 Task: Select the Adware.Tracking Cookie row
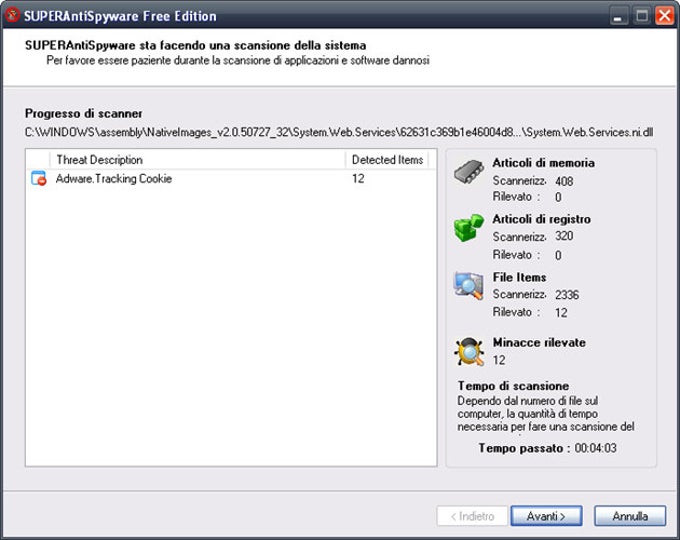231,178
